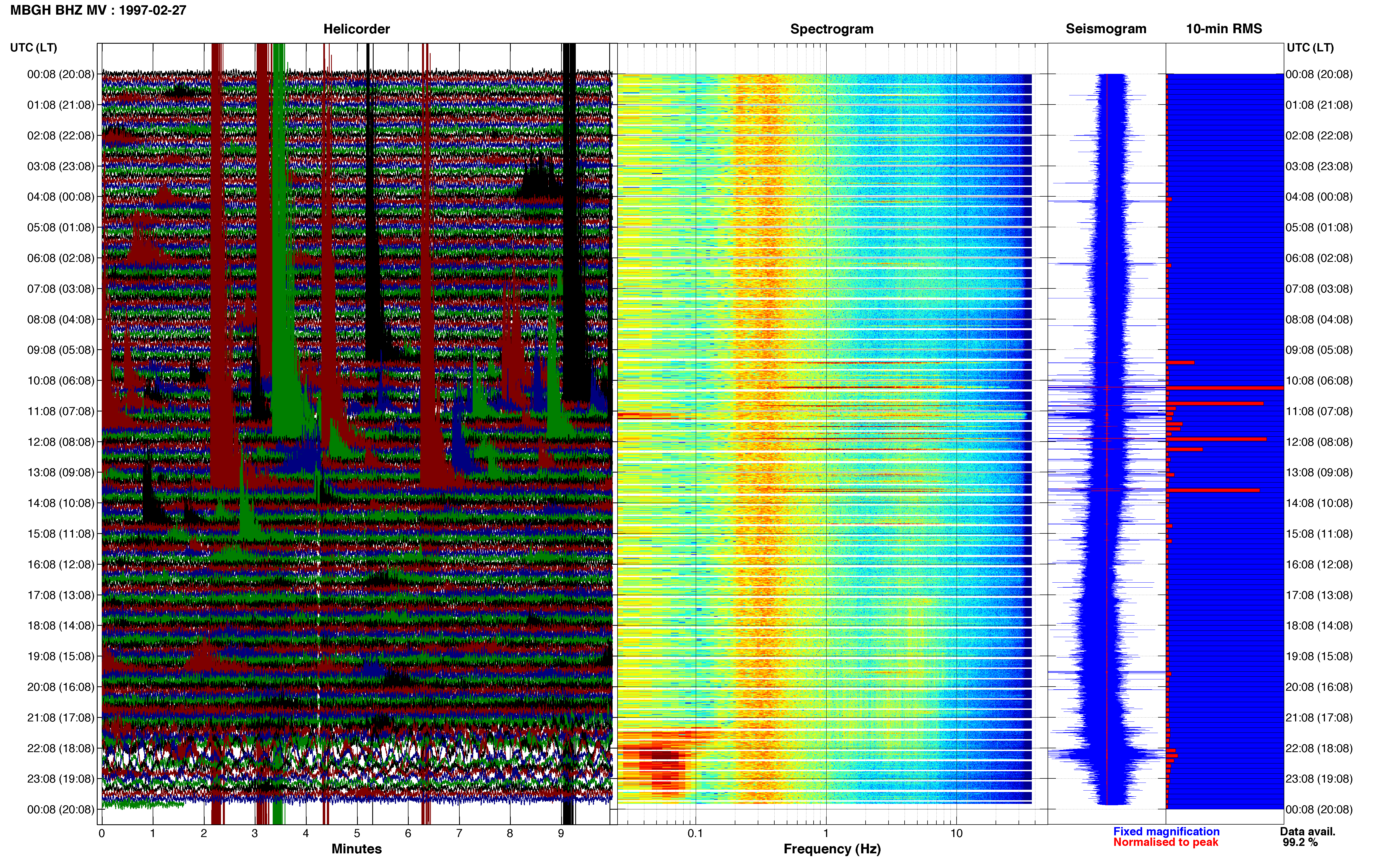Click the '8' tick on the Minutes axis

click(x=510, y=833)
